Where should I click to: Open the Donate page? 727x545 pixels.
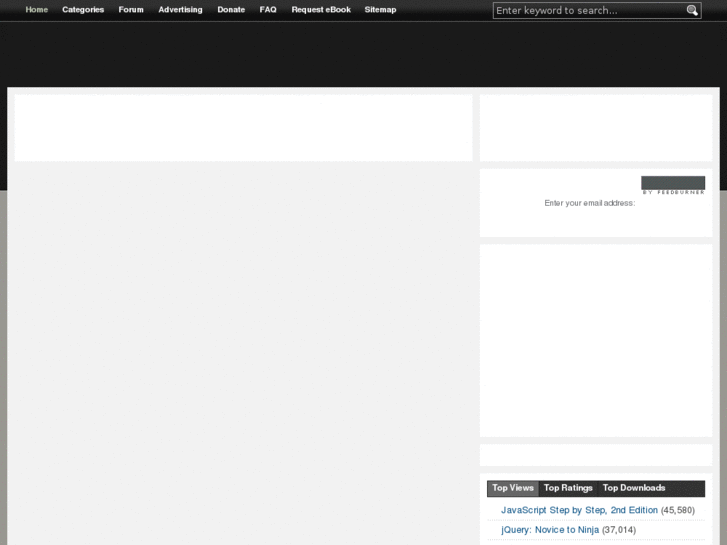[231, 10]
